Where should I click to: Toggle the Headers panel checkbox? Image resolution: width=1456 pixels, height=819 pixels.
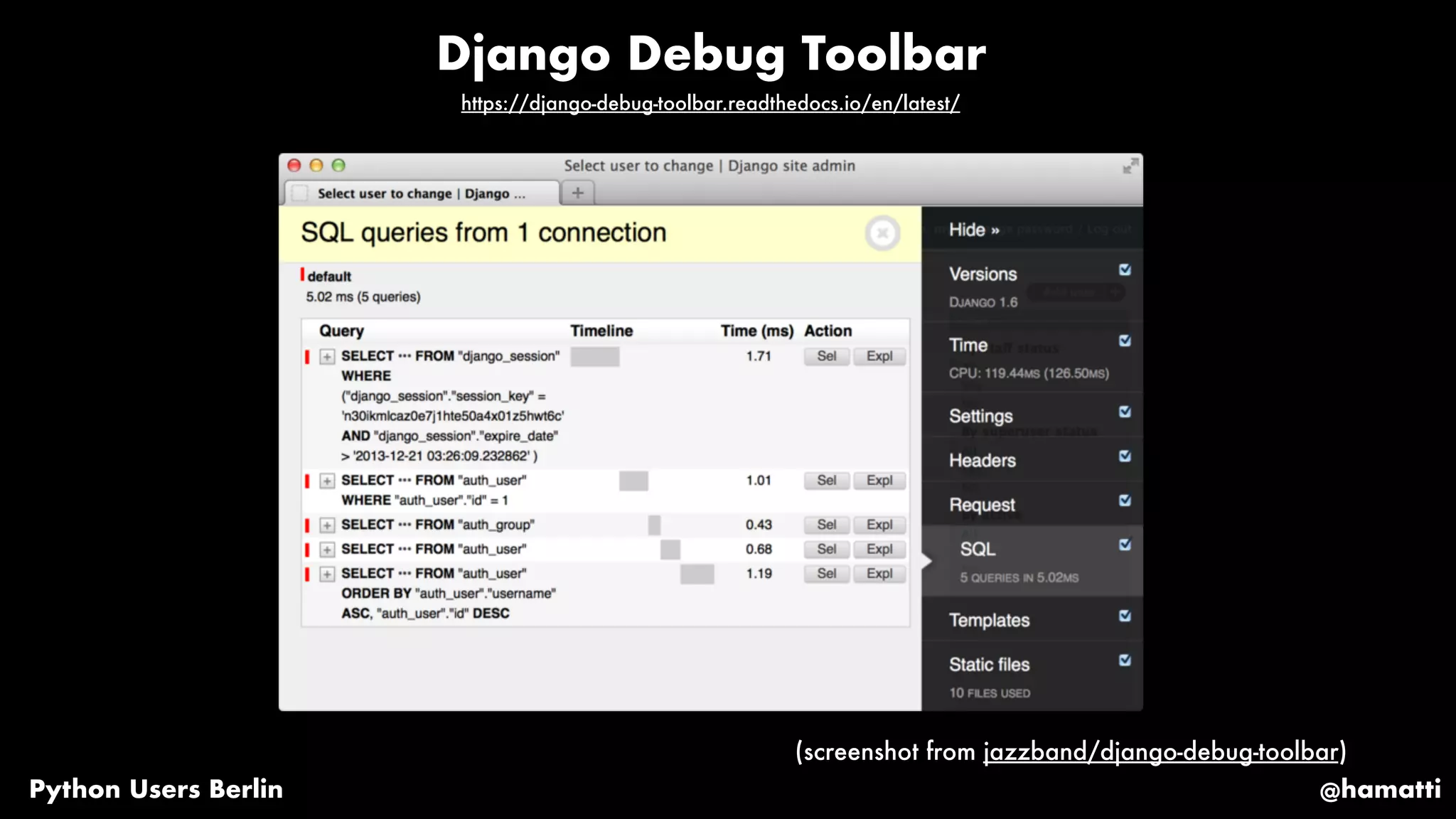click(1125, 456)
